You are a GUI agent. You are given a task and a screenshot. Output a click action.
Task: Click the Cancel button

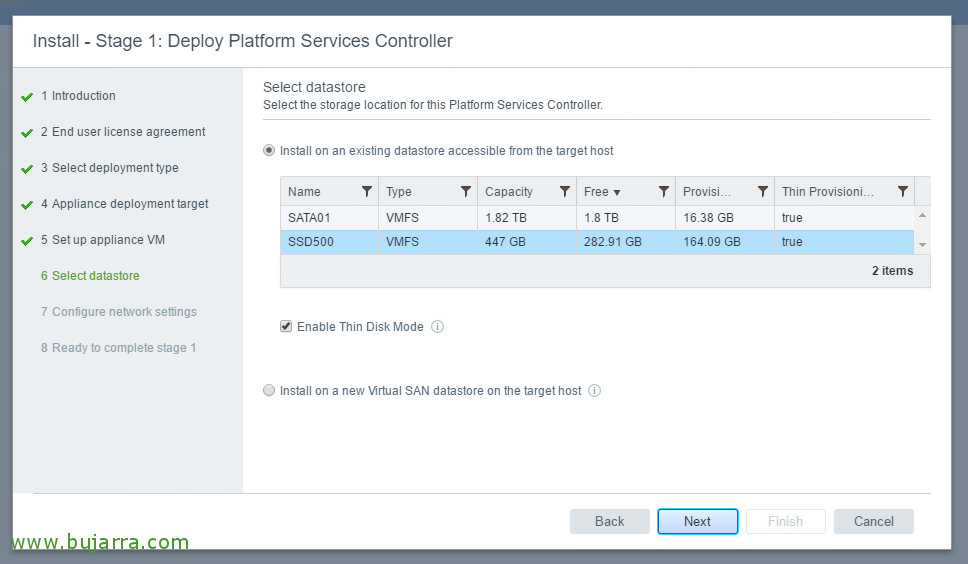click(874, 521)
